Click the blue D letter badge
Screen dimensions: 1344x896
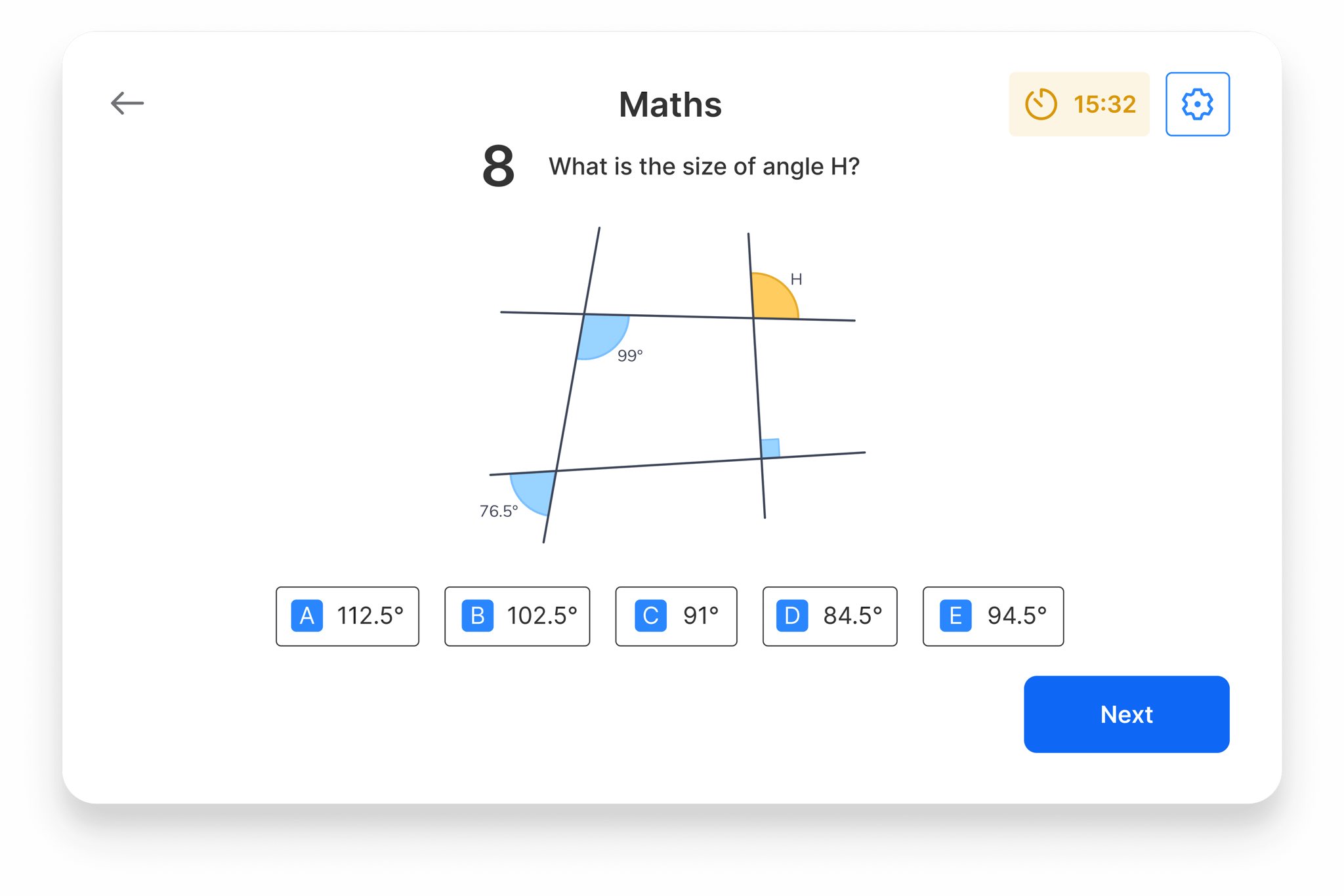pyautogui.click(x=791, y=616)
